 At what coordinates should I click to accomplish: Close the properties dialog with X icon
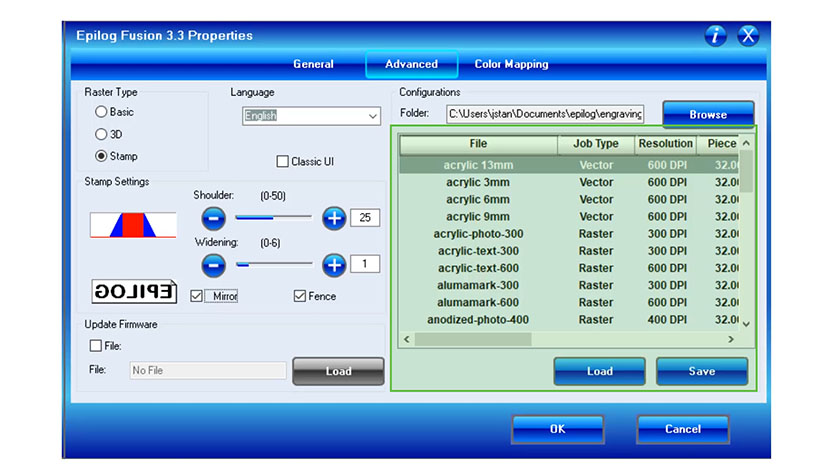click(x=748, y=36)
